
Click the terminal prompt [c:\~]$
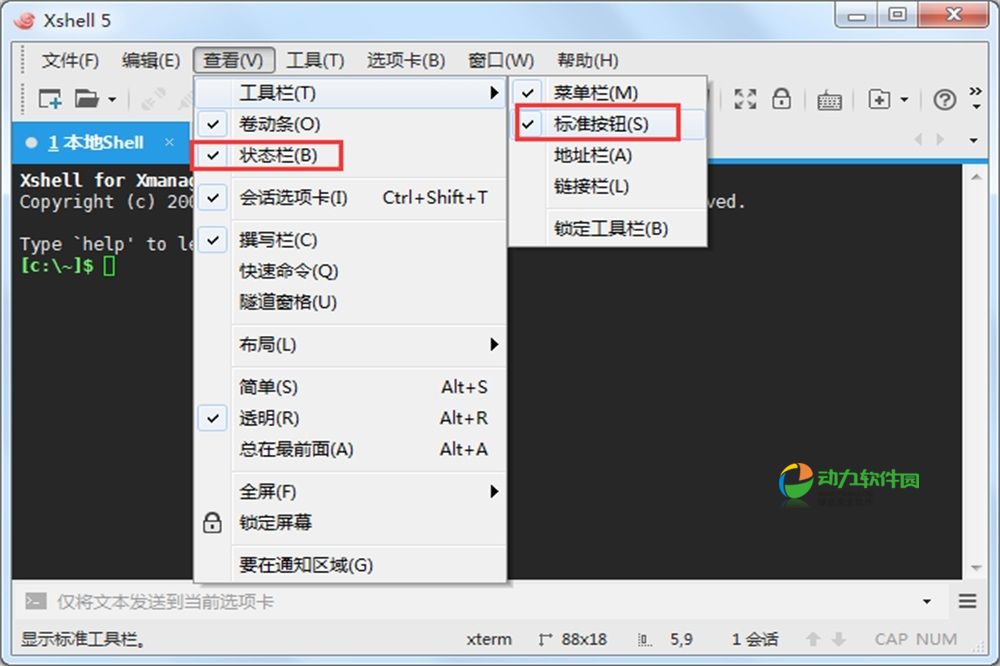coord(57,265)
